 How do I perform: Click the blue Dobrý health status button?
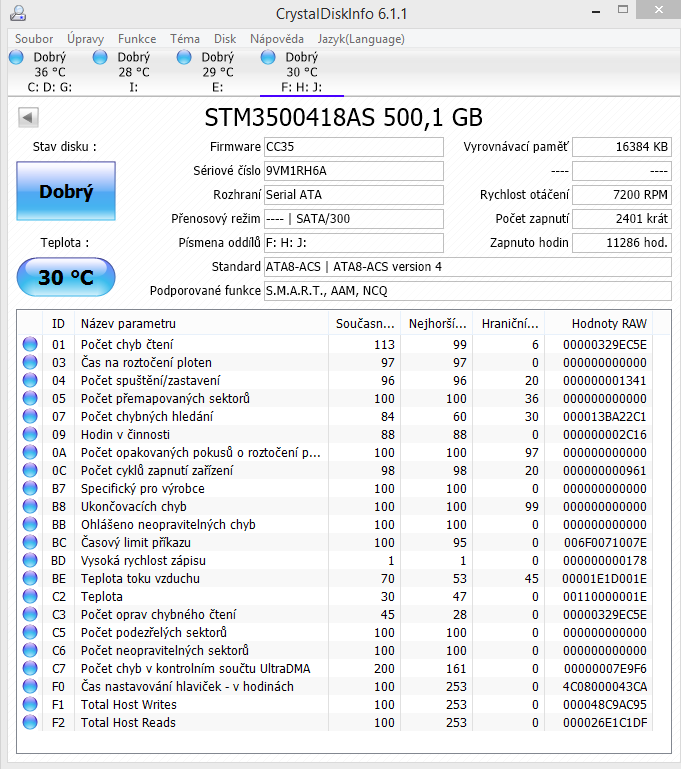coord(66,191)
